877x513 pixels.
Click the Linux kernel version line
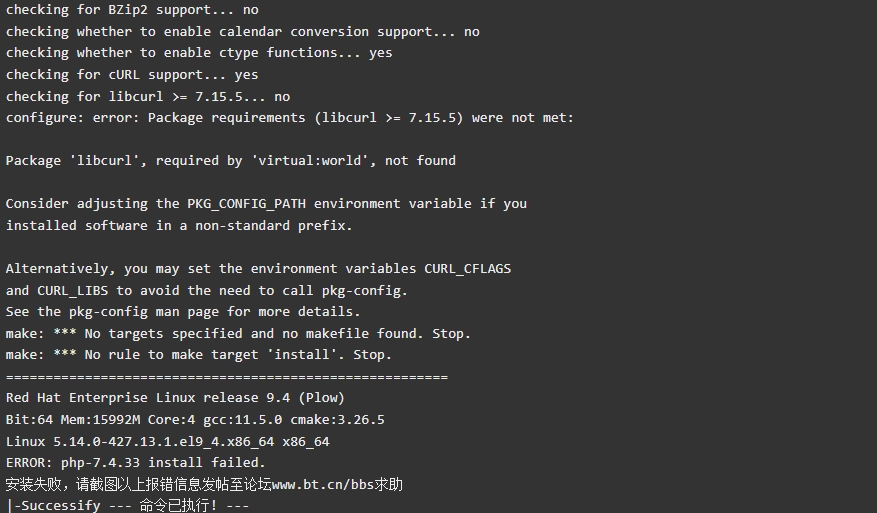click(x=168, y=442)
